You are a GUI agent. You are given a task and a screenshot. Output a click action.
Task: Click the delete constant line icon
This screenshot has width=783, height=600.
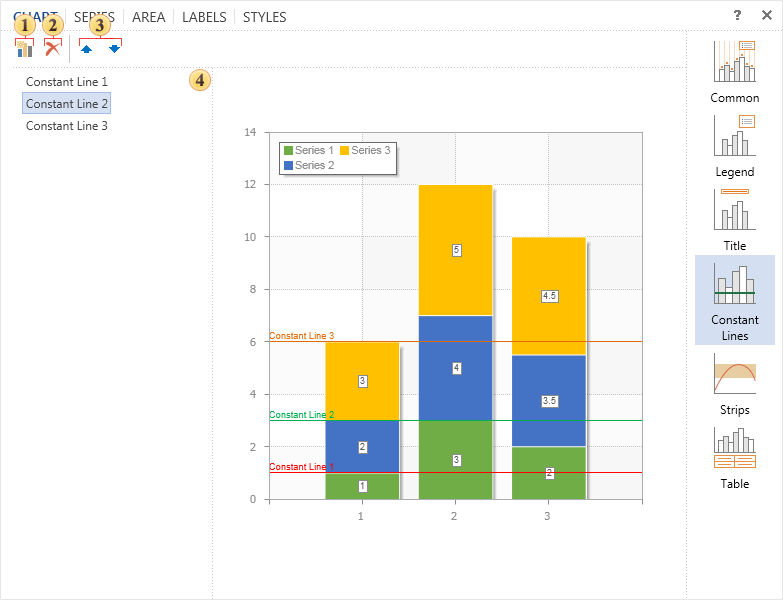[x=52, y=48]
